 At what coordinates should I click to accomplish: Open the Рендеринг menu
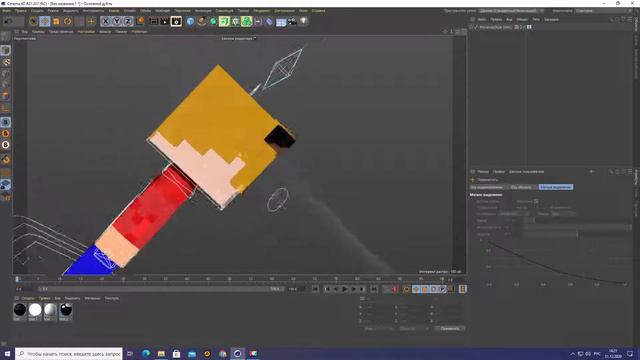click(x=262, y=11)
